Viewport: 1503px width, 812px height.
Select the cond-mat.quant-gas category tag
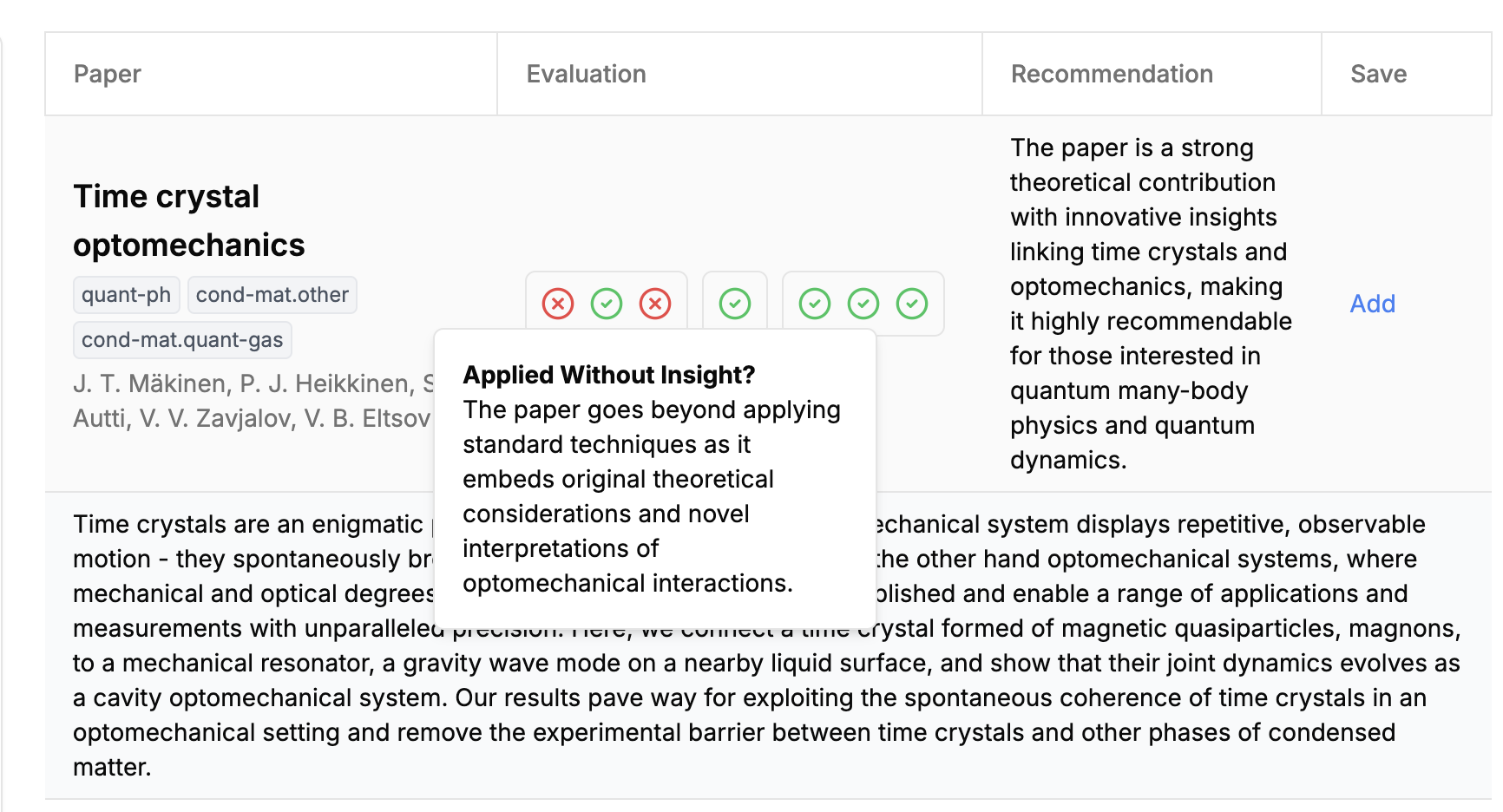coord(182,340)
